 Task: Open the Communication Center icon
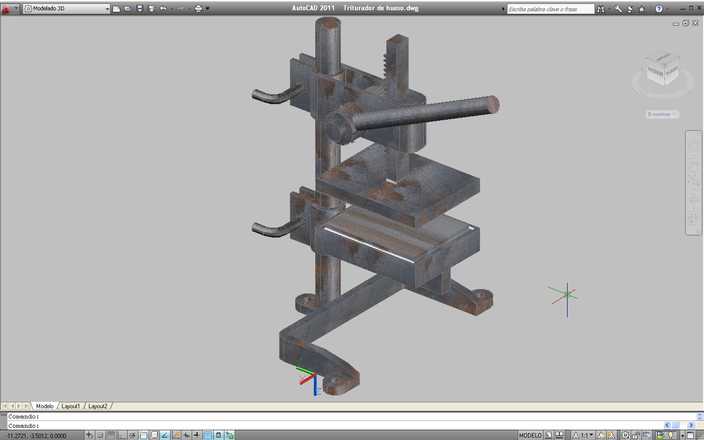point(630,9)
